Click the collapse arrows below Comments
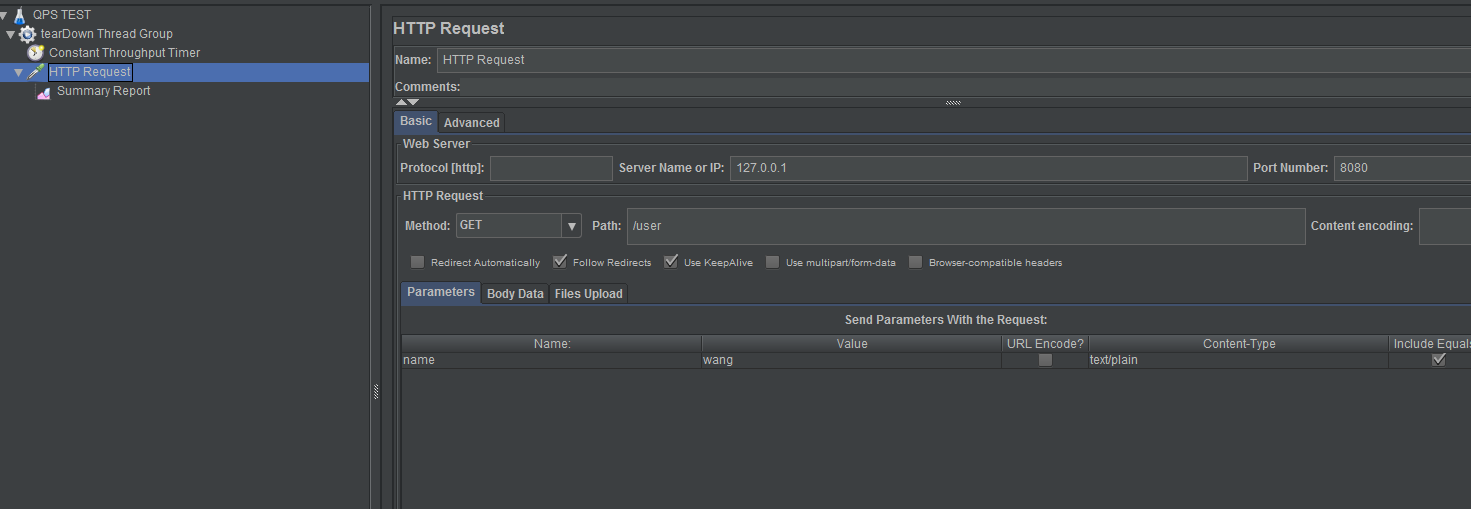Image resolution: width=1471 pixels, height=509 pixels. [407, 102]
